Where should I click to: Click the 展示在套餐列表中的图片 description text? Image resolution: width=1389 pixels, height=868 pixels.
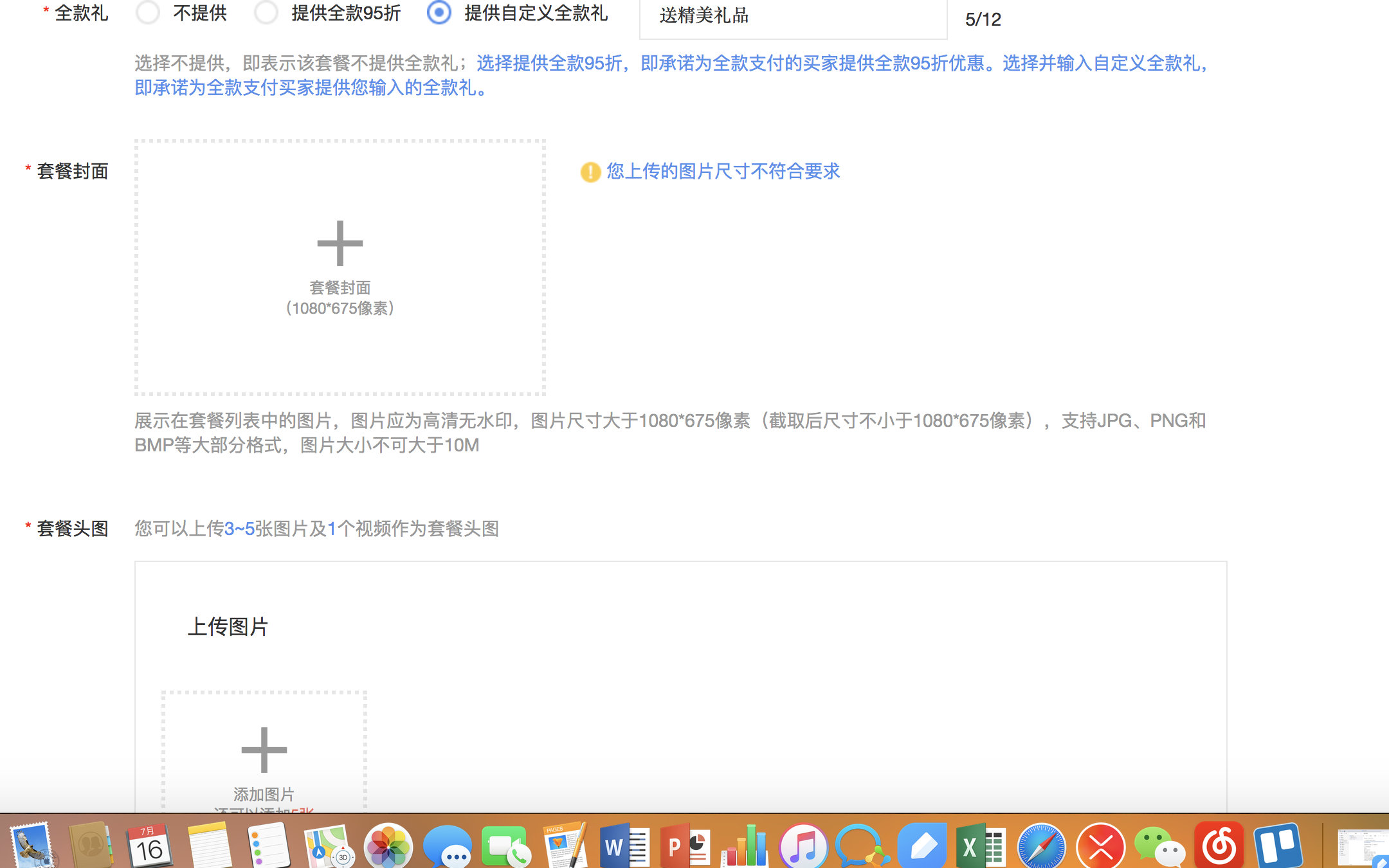(x=670, y=433)
